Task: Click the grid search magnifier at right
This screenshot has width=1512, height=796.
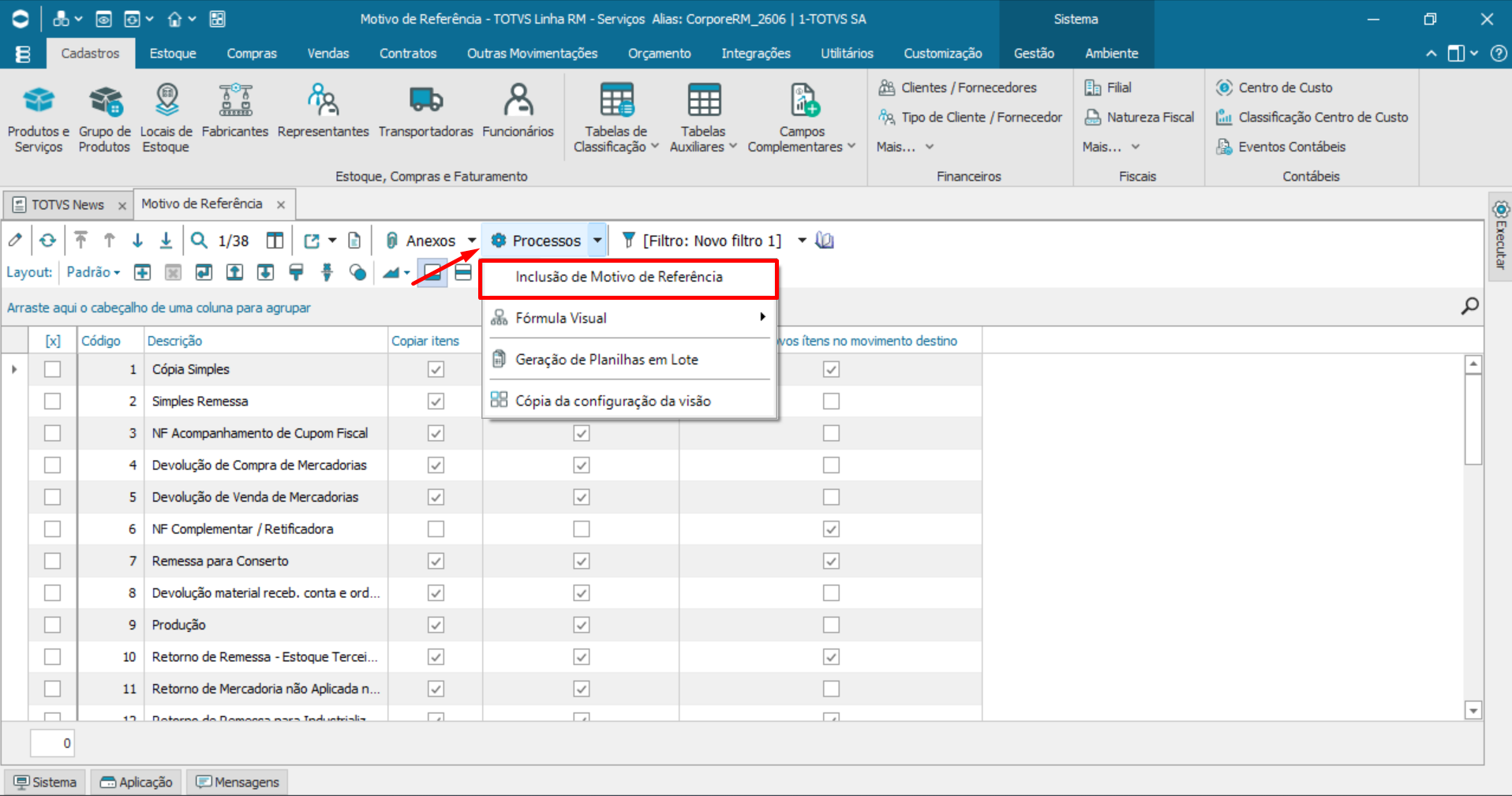Action: (1469, 306)
